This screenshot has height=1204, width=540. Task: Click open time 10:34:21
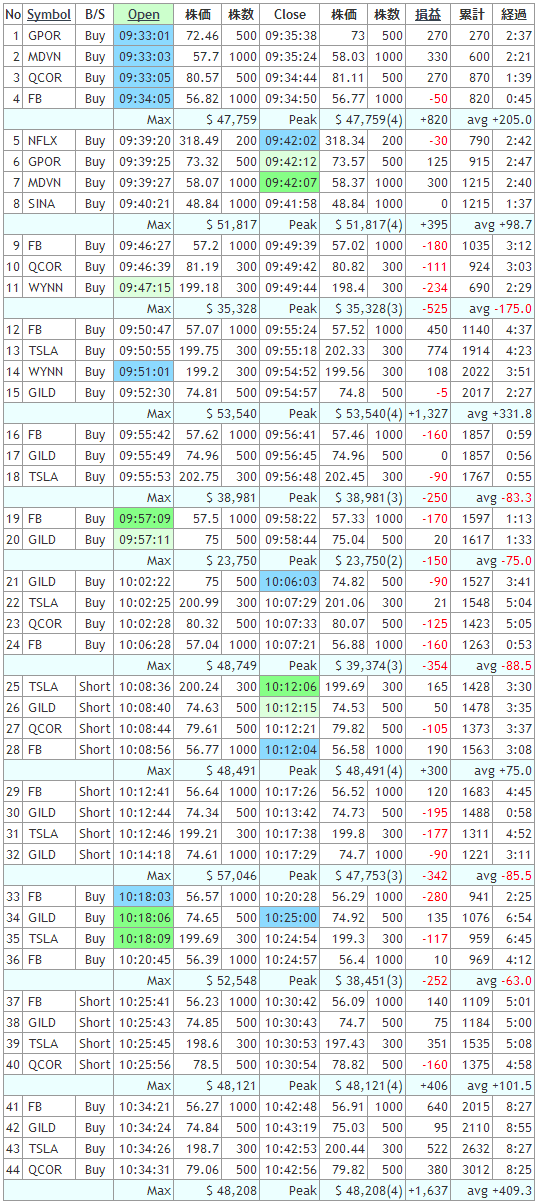(144, 1107)
